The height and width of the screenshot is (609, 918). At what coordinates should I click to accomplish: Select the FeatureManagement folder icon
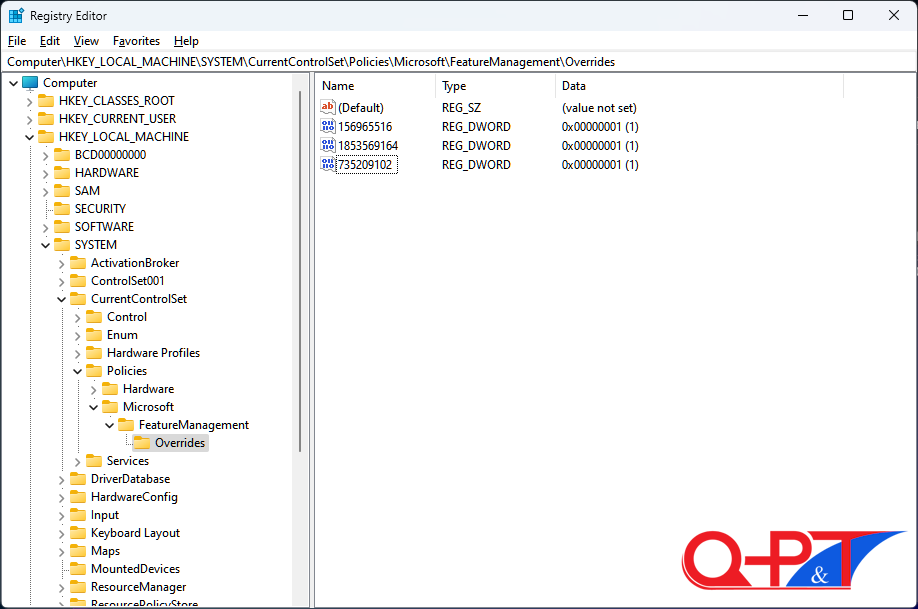(126, 425)
